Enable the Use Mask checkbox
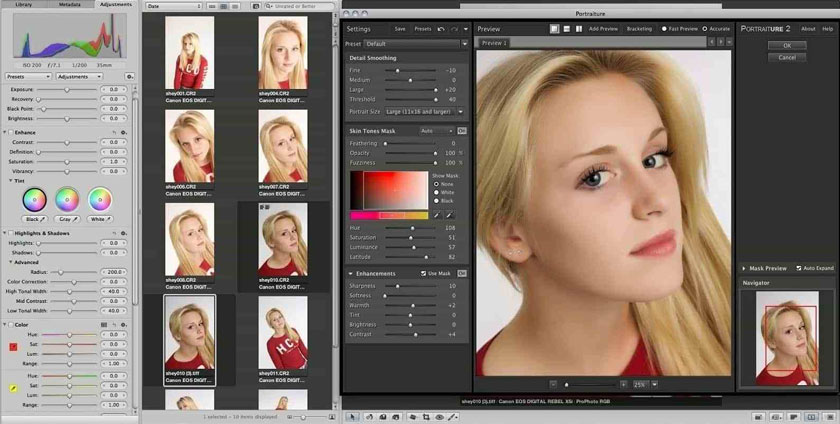Screen dimensions: 840x424 click(x=425, y=273)
